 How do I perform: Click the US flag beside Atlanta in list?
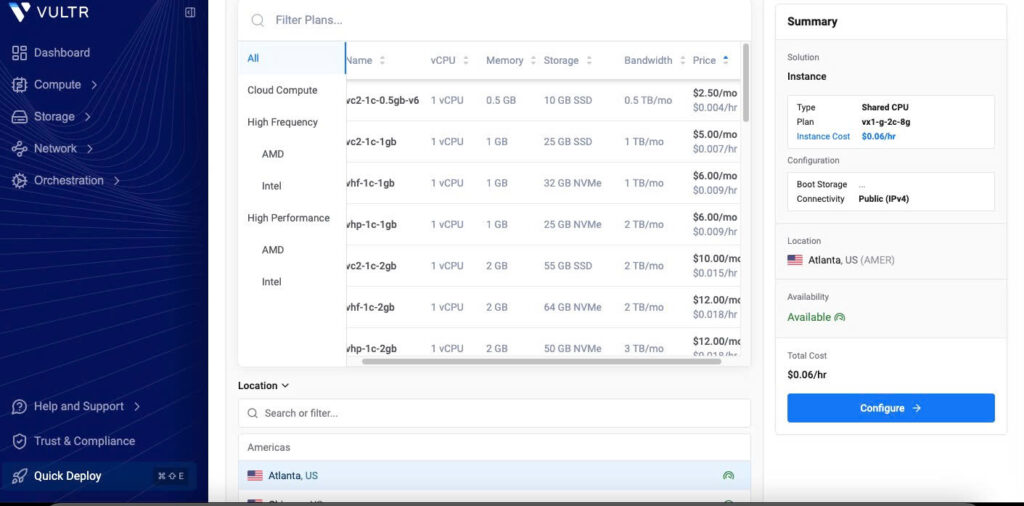pyautogui.click(x=255, y=476)
